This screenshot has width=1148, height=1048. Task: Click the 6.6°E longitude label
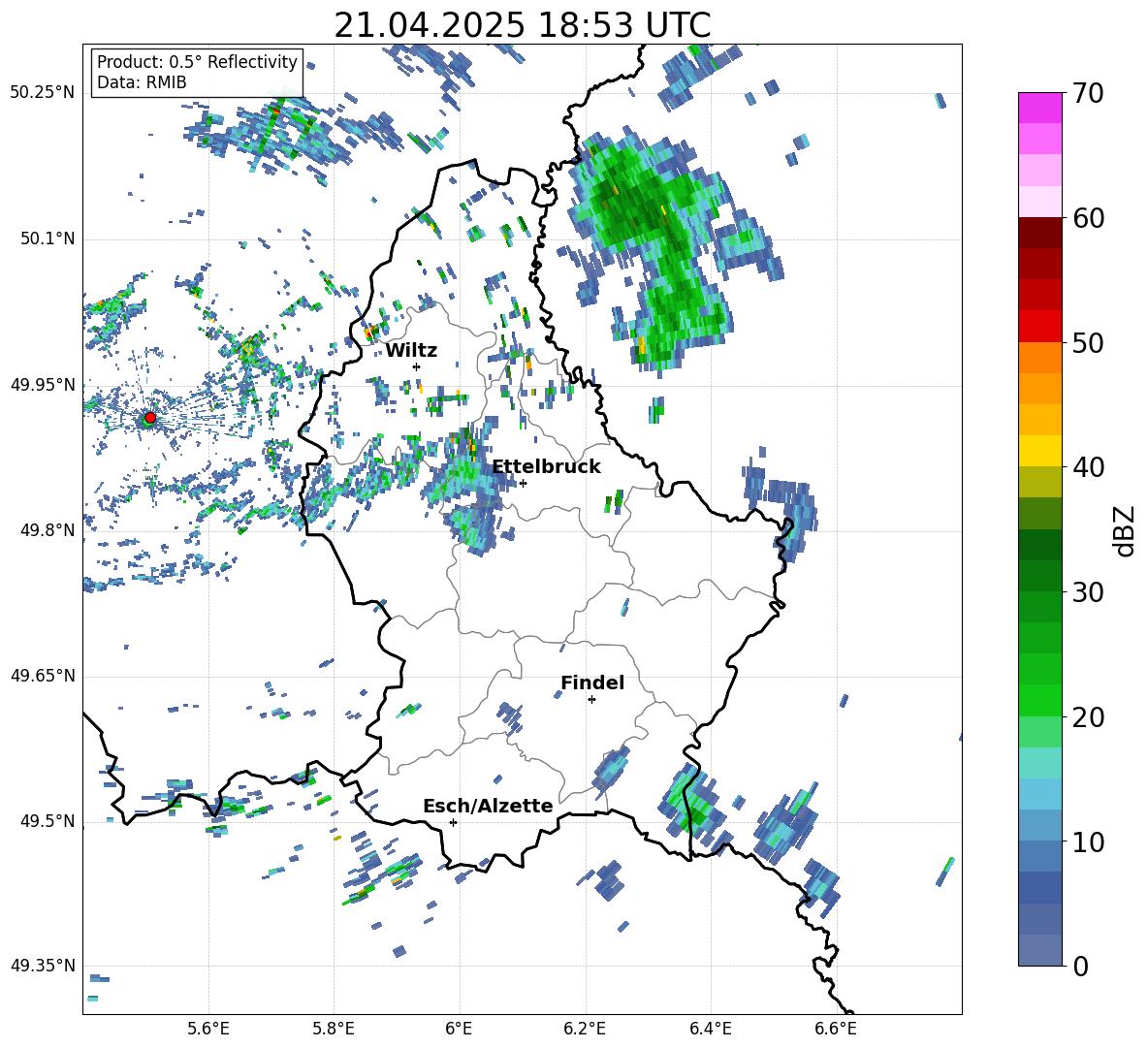(836, 1029)
